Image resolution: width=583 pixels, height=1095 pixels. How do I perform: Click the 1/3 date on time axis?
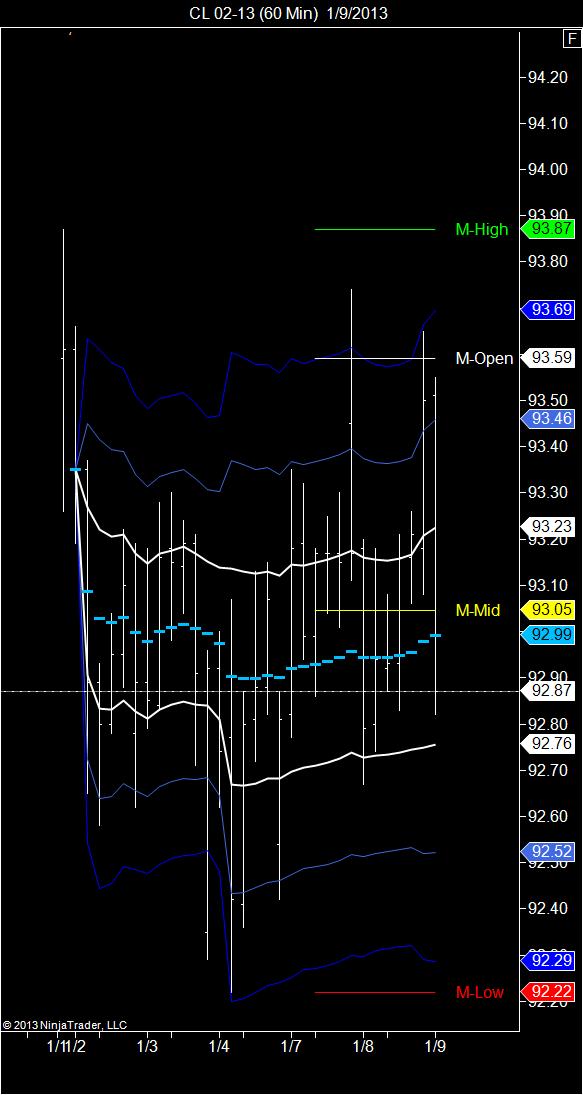(x=147, y=1048)
